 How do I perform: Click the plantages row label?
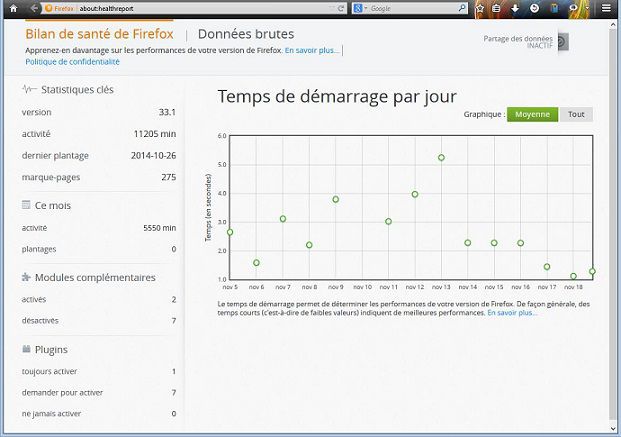click(39, 249)
